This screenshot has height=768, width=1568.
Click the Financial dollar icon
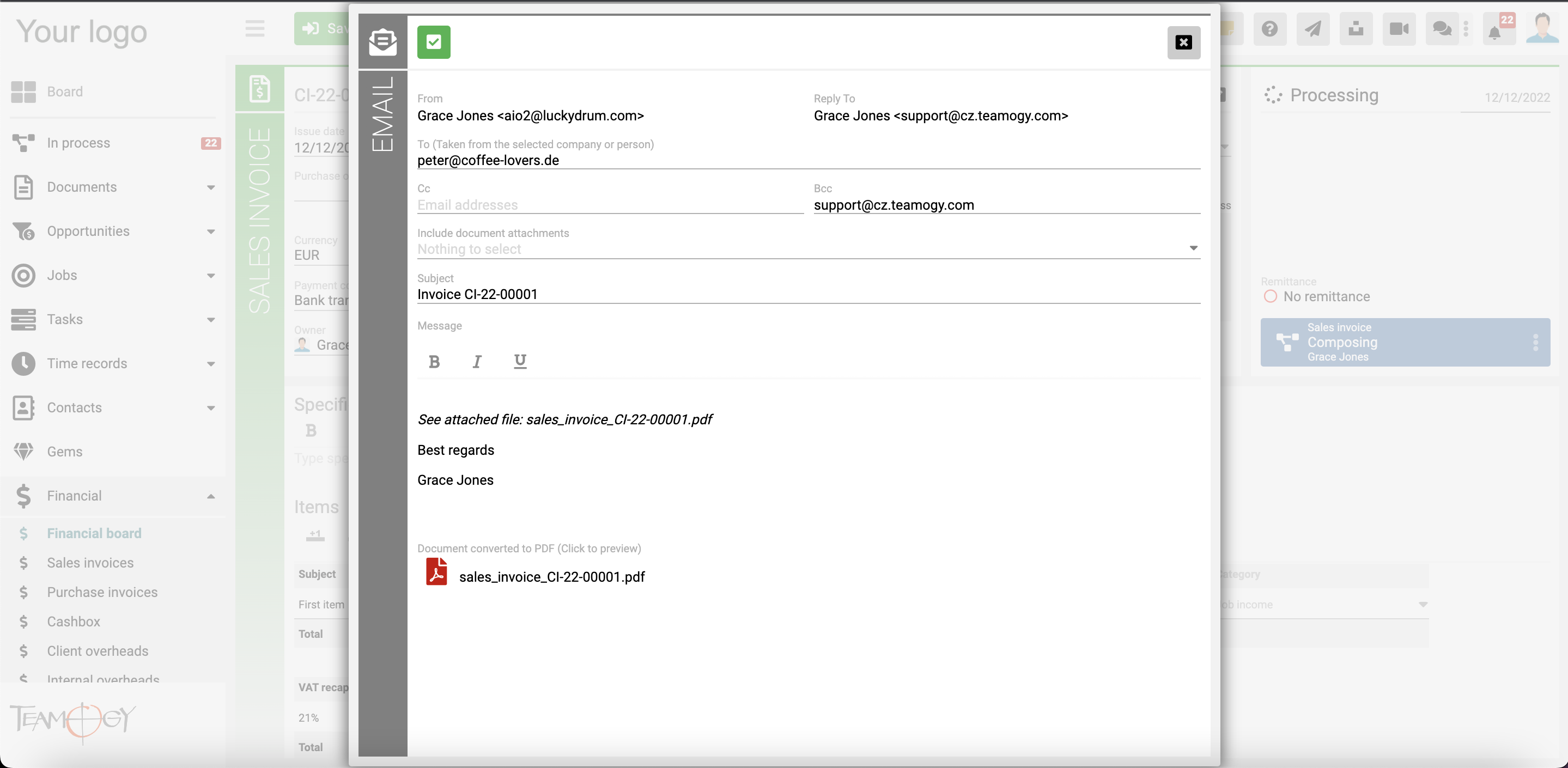click(x=23, y=496)
